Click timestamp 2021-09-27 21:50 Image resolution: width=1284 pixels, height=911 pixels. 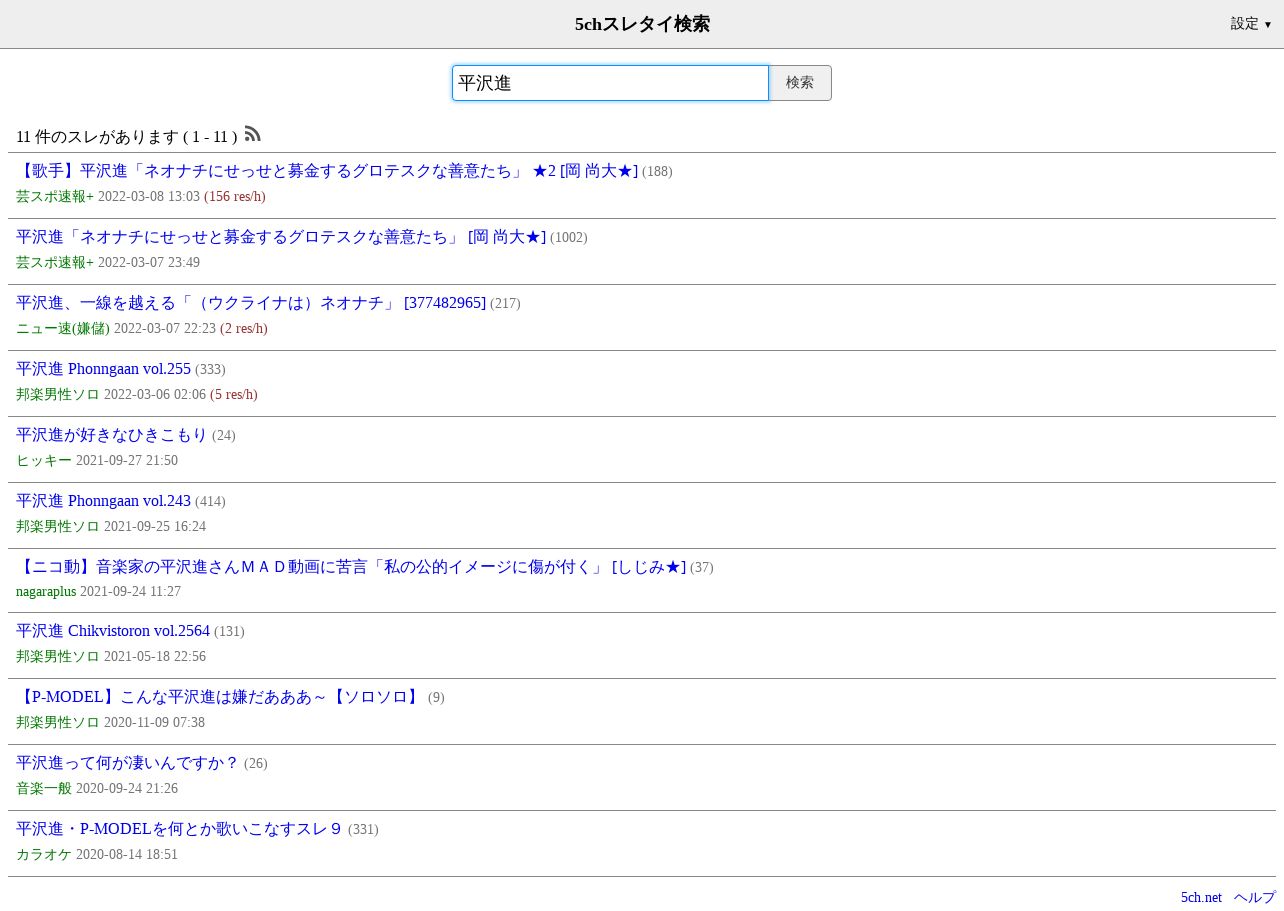pos(127,461)
